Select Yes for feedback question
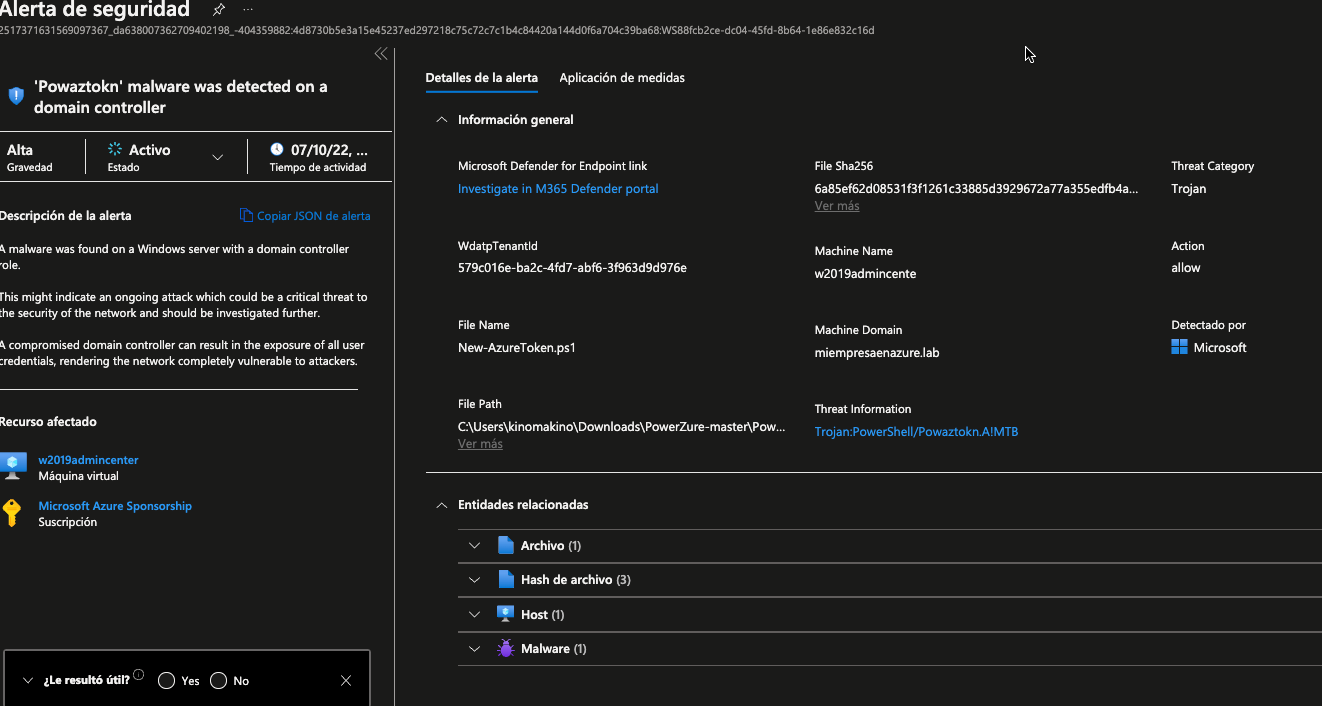The height and width of the screenshot is (706, 1322). click(x=167, y=681)
